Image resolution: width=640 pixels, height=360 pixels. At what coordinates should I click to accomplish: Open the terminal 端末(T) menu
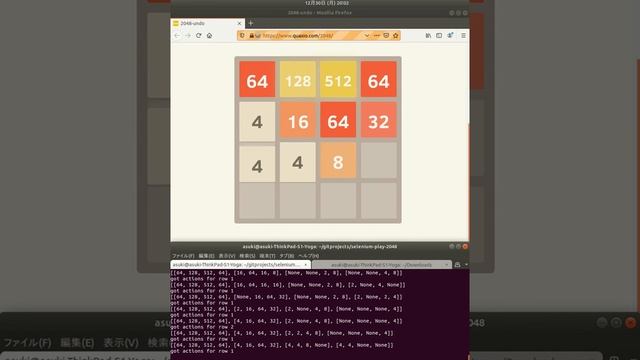coord(267,256)
